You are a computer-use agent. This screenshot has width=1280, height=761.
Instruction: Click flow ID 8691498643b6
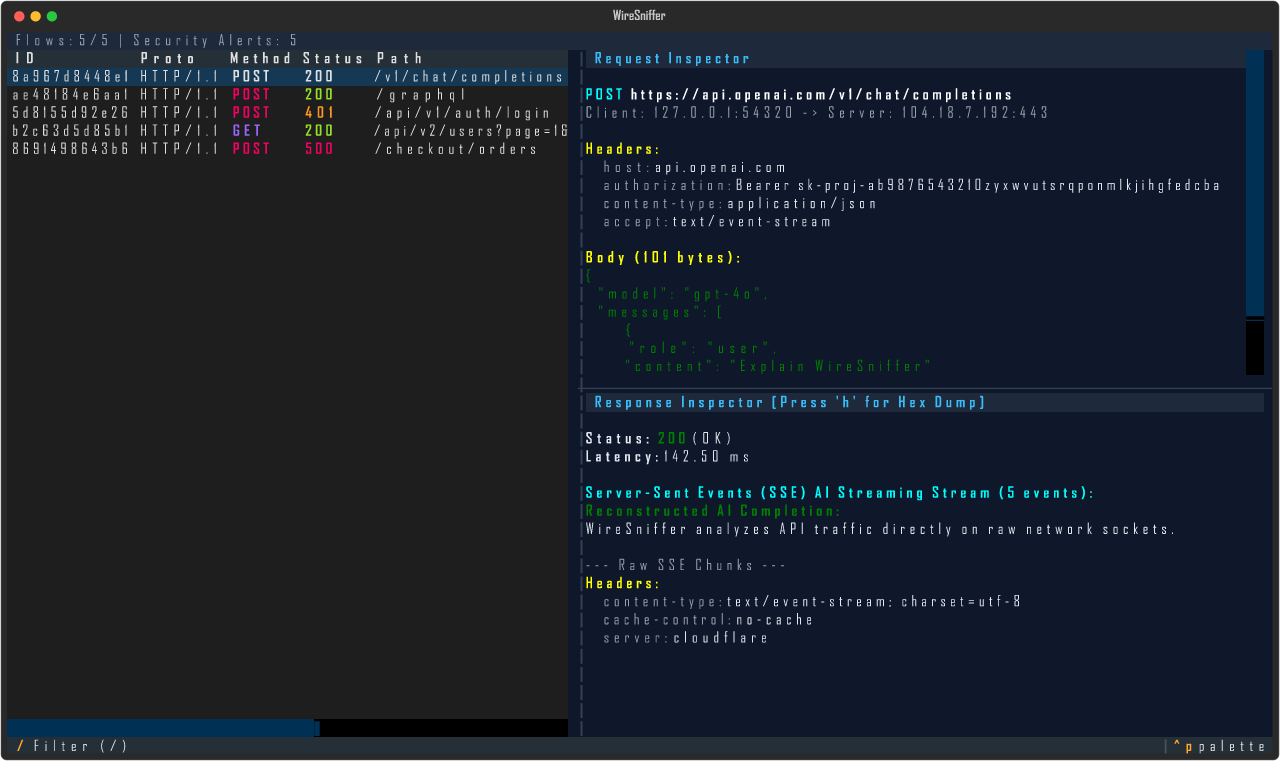click(x=71, y=149)
